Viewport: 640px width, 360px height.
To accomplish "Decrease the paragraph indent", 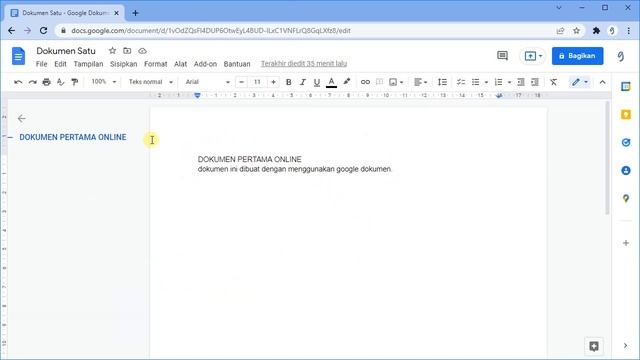I will click(x=521, y=82).
